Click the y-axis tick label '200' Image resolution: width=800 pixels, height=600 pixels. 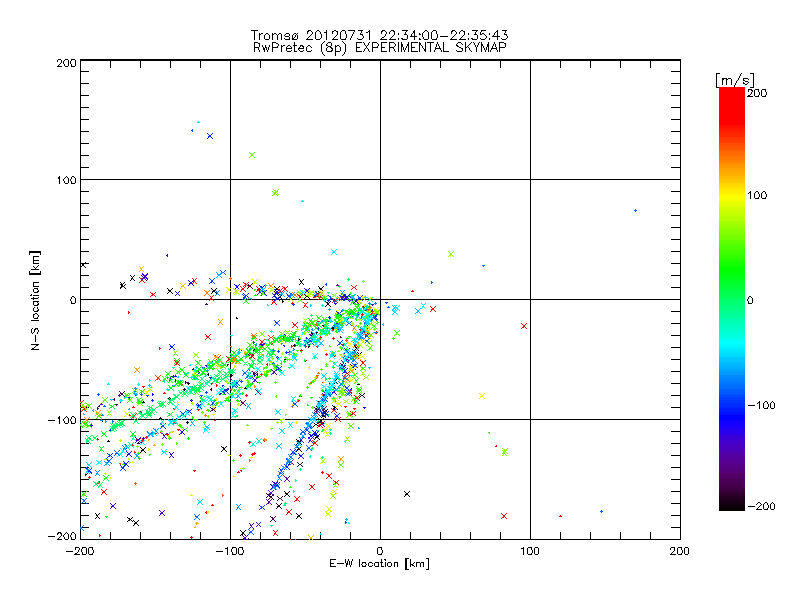coord(66,63)
